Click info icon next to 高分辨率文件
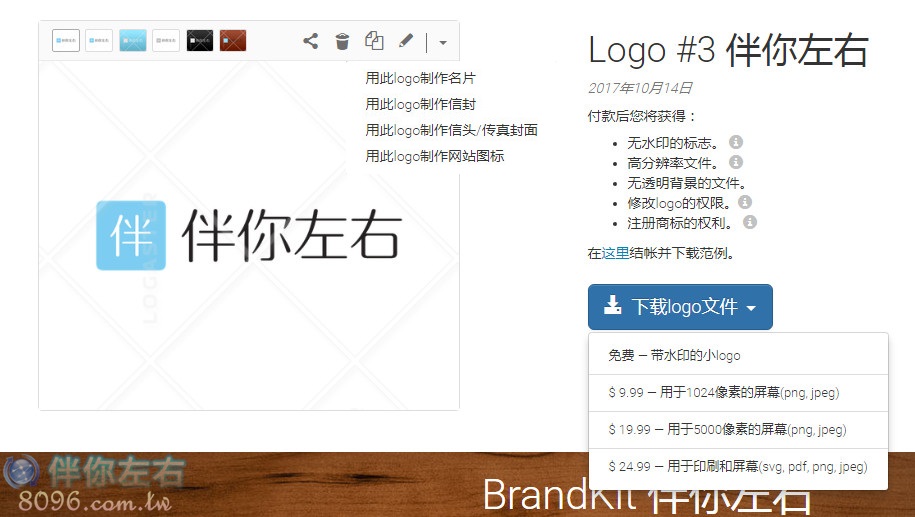The width and height of the screenshot is (915, 517). click(x=736, y=162)
